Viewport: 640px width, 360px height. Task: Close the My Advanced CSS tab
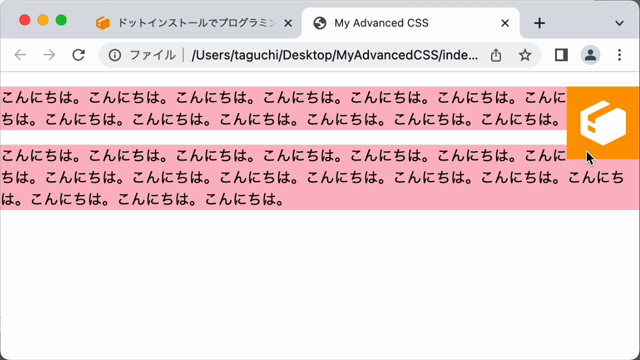click(x=505, y=23)
